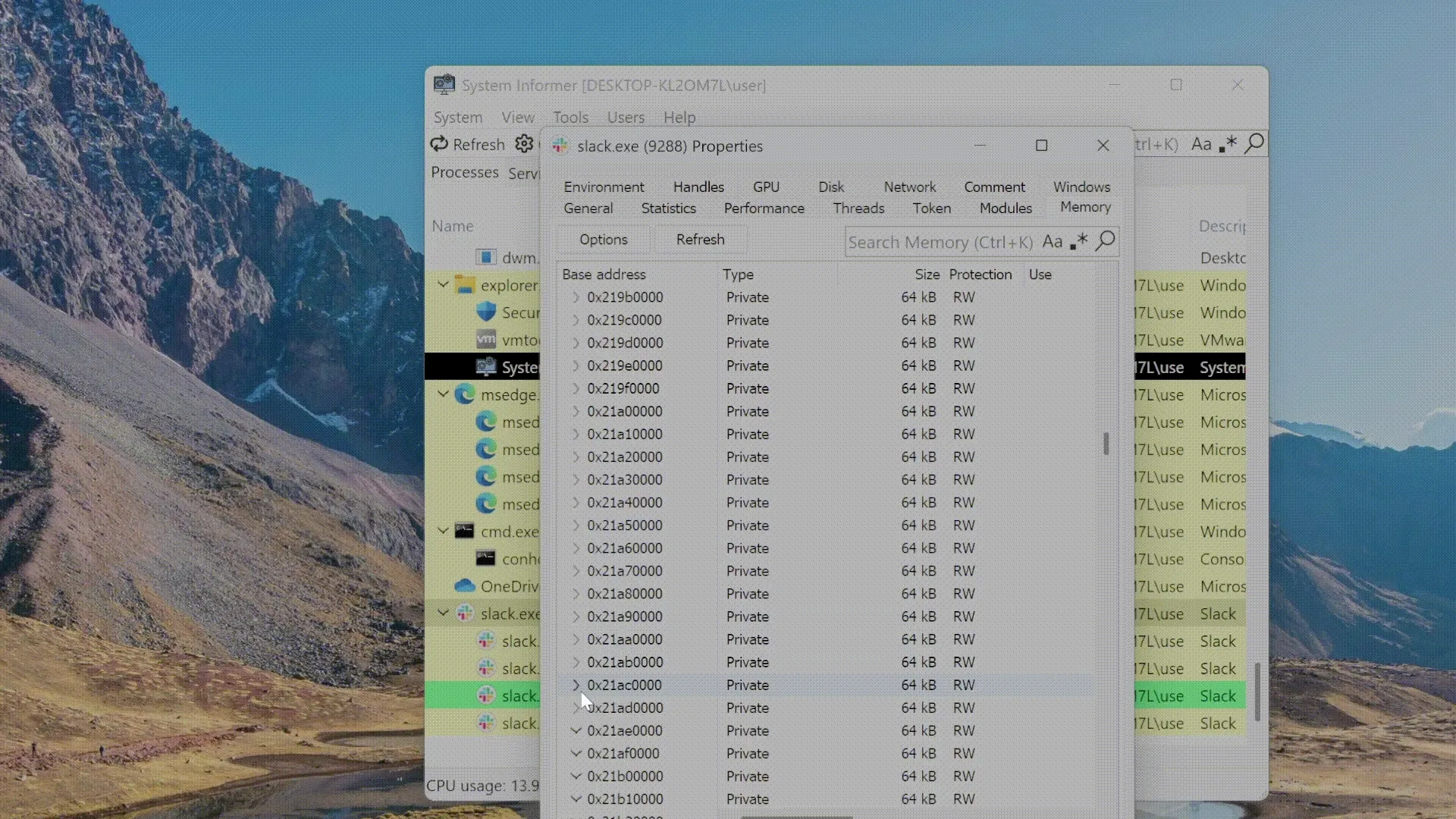This screenshot has width=1456, height=819.
Task: Click the Options button in Memory tab
Action: [x=603, y=240]
